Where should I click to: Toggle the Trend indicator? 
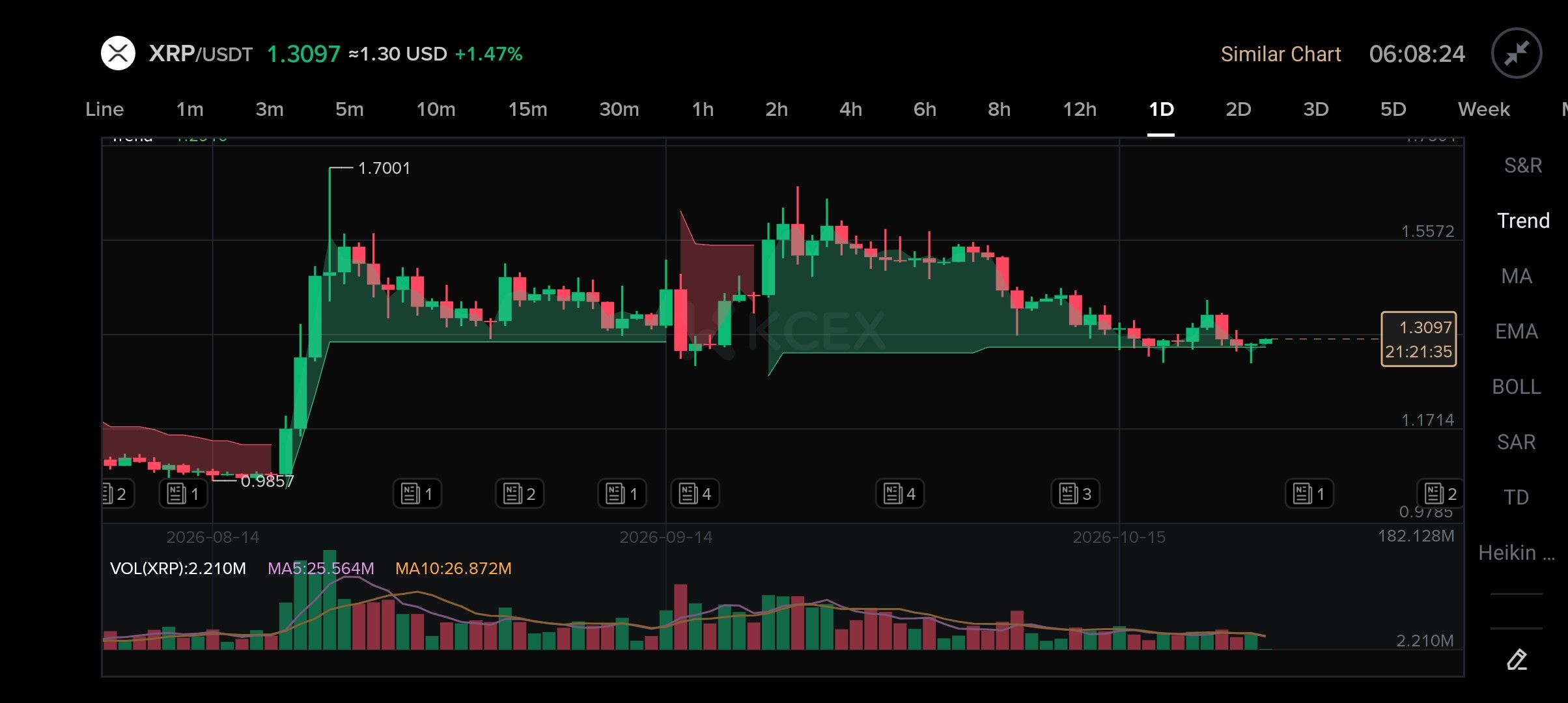(x=1523, y=221)
